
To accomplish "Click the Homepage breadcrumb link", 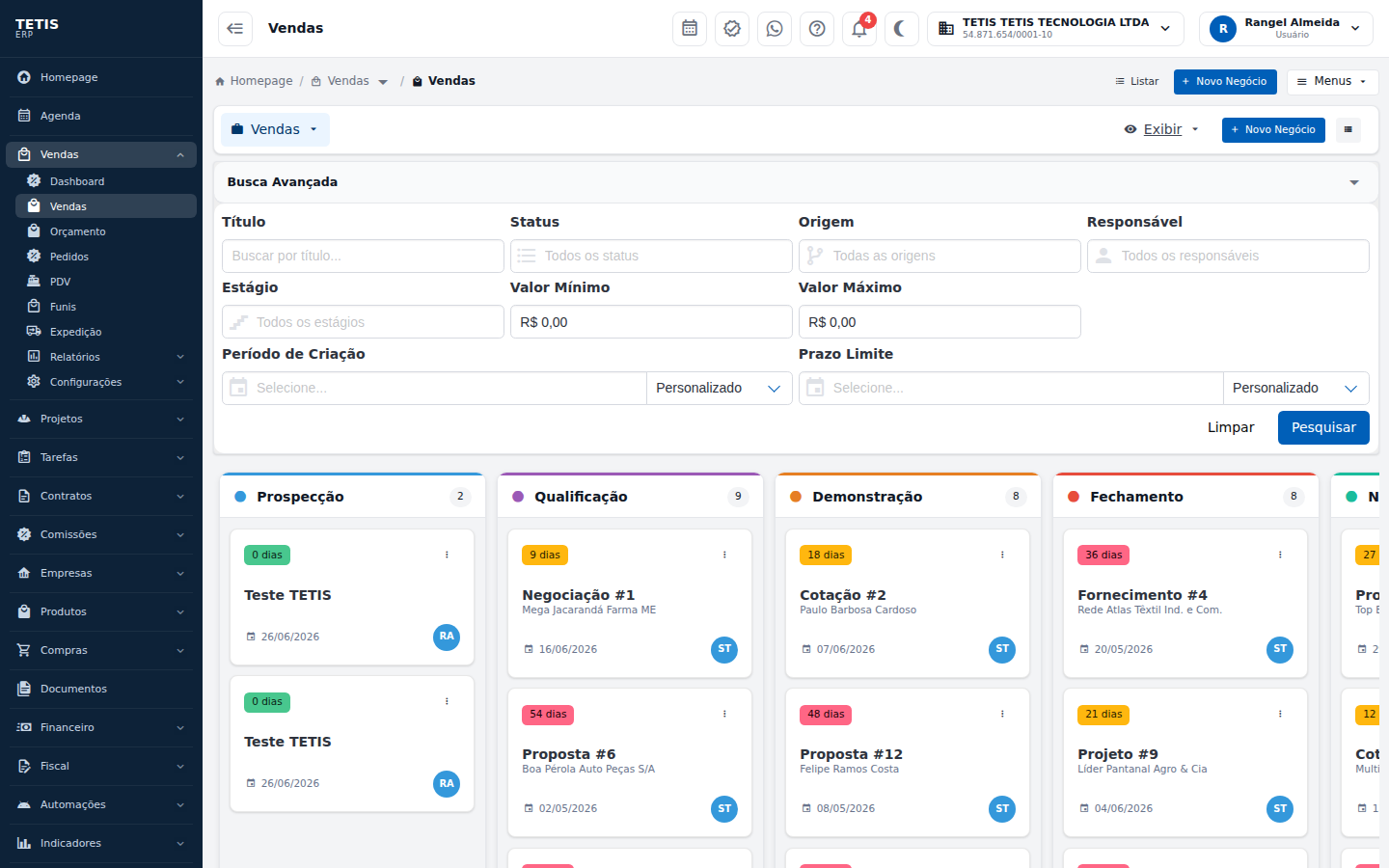I will click(254, 81).
